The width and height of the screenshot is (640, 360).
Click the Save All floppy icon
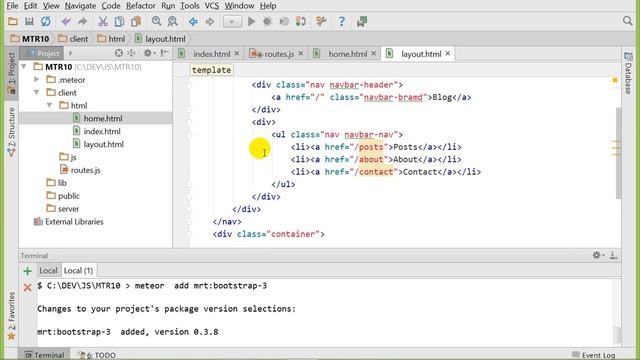[29, 21]
